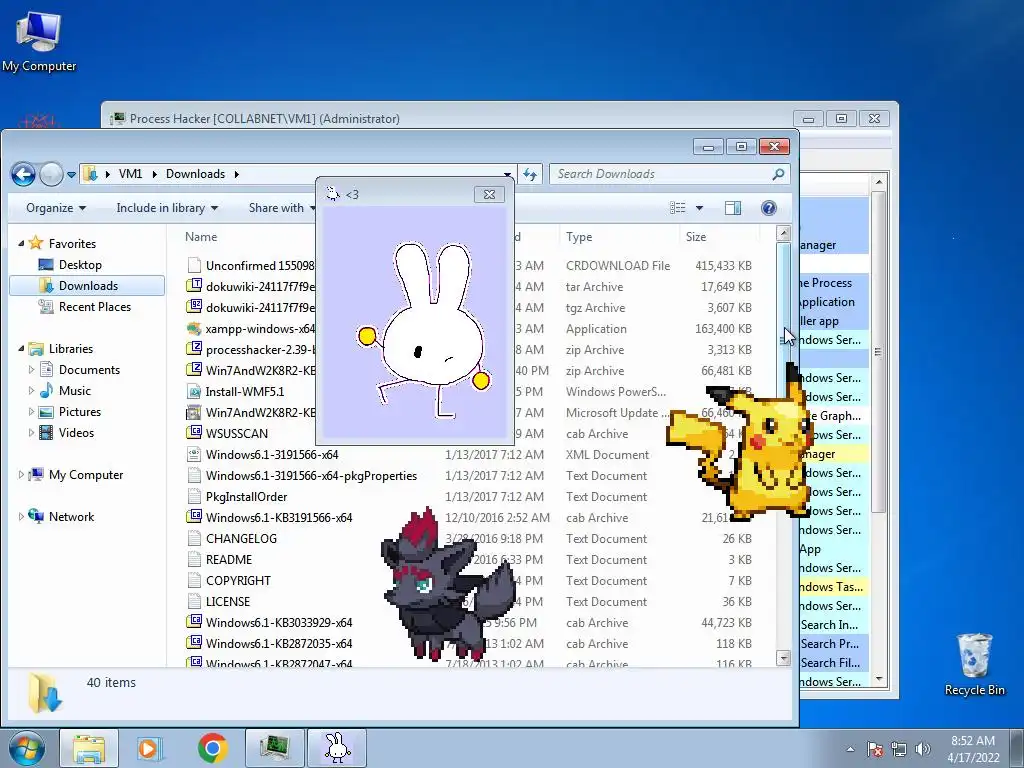Click Process Hacker list scroll up arrow
This screenshot has width=1024, height=768.
tap(878, 182)
